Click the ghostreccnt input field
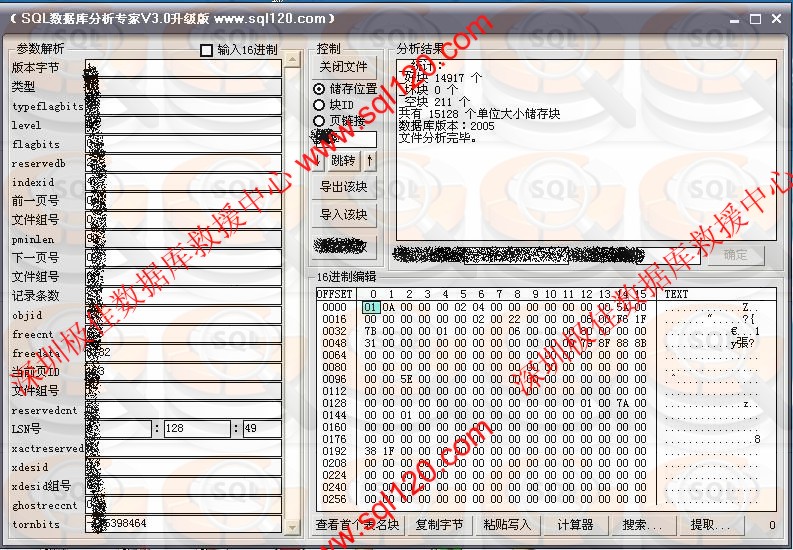Viewport: 793px width, 550px height. click(183, 505)
